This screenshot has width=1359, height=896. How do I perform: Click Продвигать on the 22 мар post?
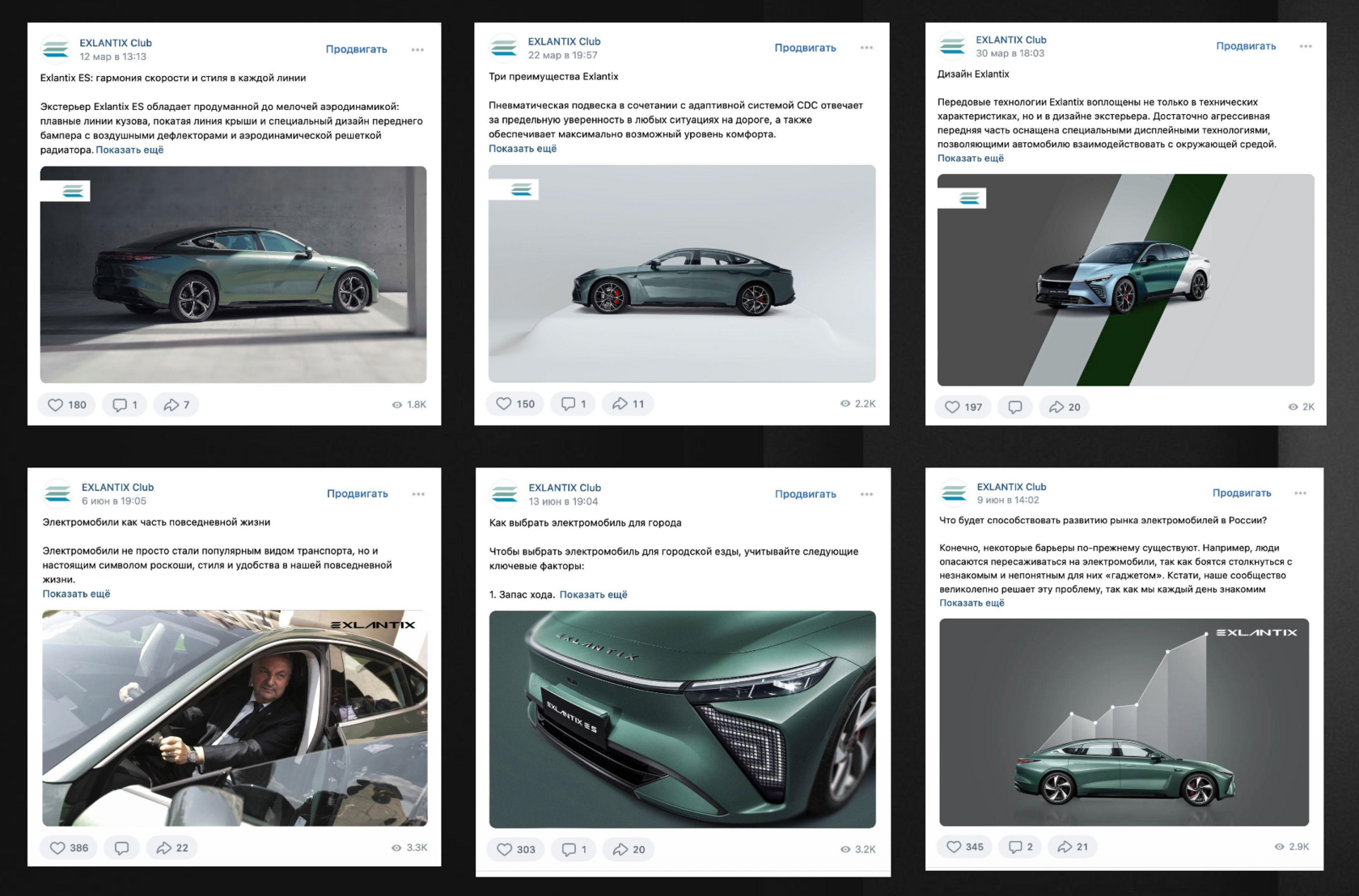click(x=805, y=48)
